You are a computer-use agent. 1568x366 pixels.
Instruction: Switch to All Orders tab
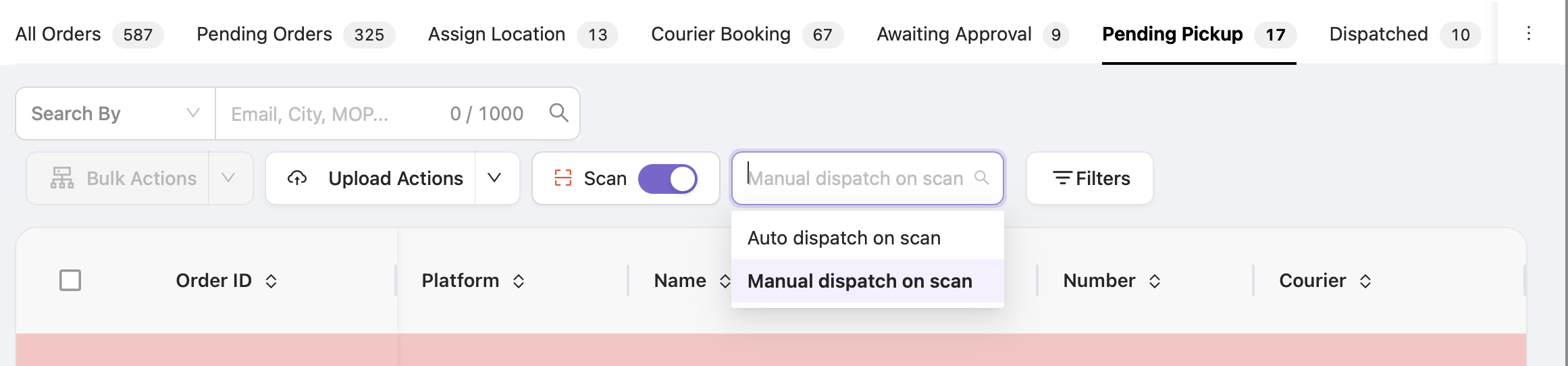(89, 34)
